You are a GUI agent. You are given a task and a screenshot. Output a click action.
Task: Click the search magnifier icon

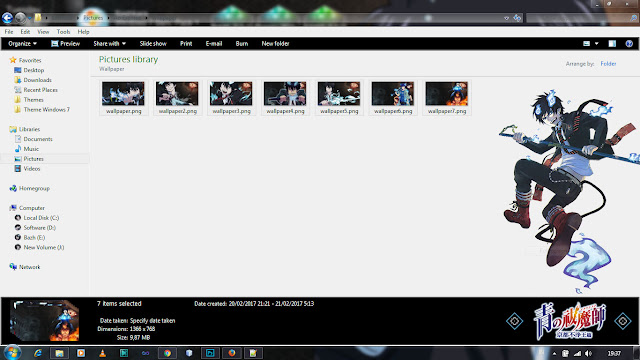[633, 18]
